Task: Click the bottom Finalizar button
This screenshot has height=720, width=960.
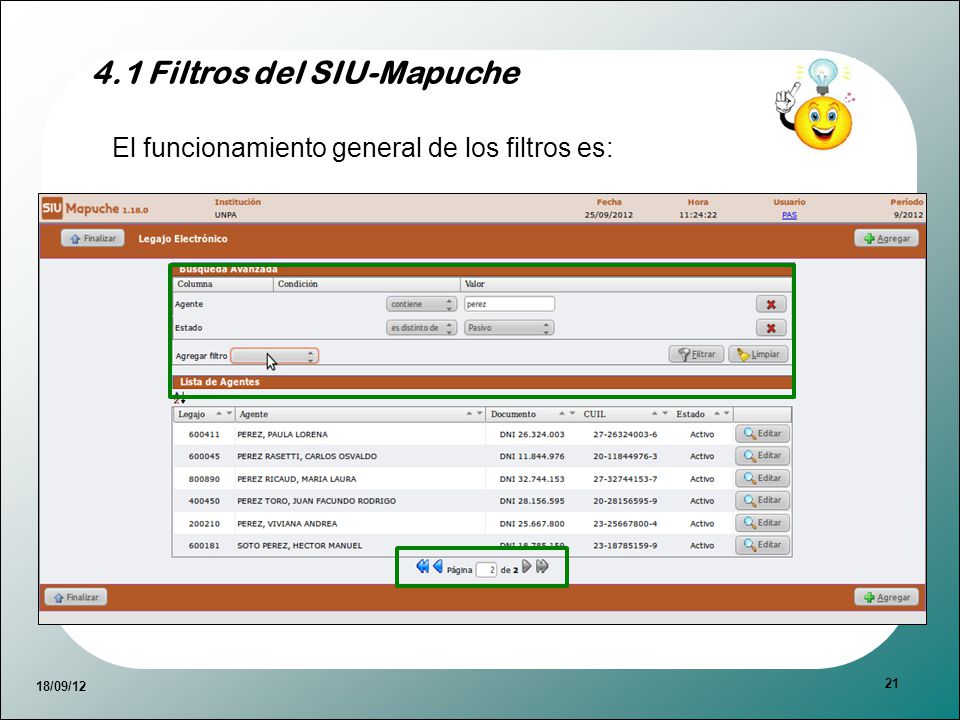Action: pyautogui.click(x=75, y=597)
